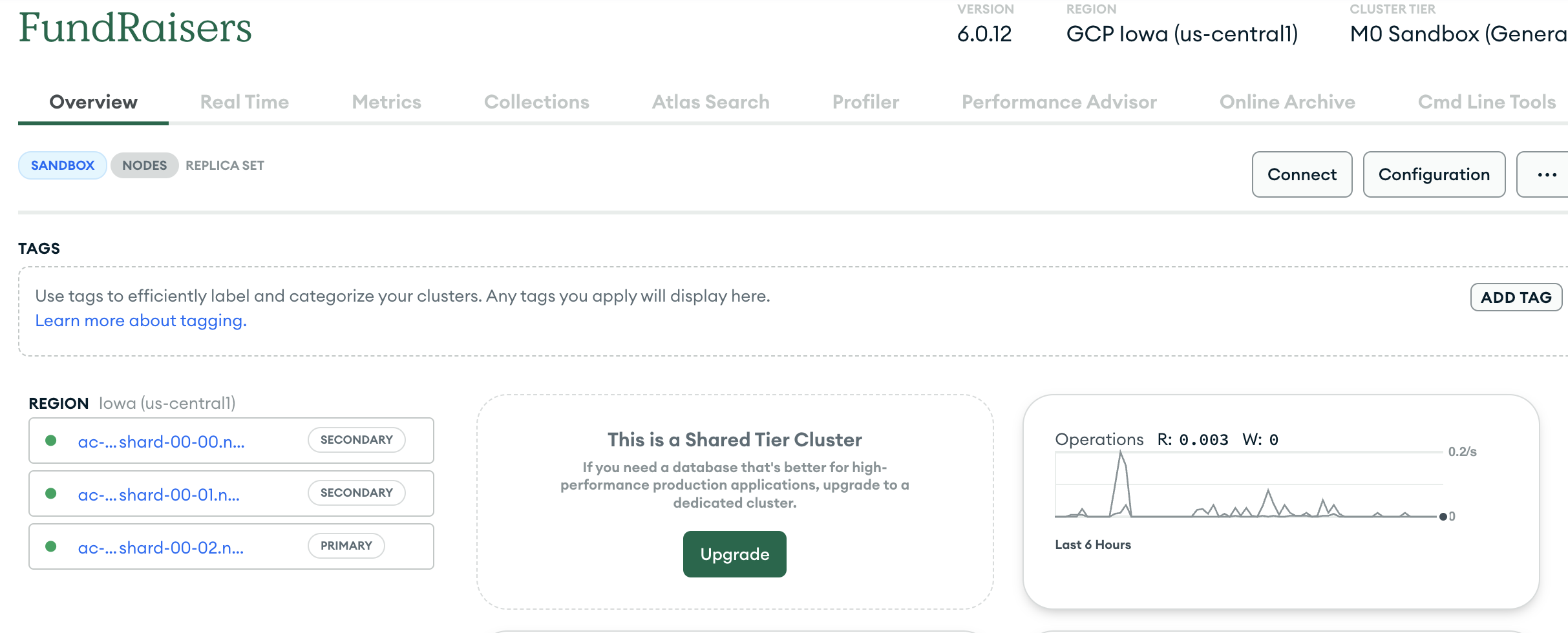Click the W: 0 writes value
Viewport: 1568px width, 633px height.
click(1260, 440)
